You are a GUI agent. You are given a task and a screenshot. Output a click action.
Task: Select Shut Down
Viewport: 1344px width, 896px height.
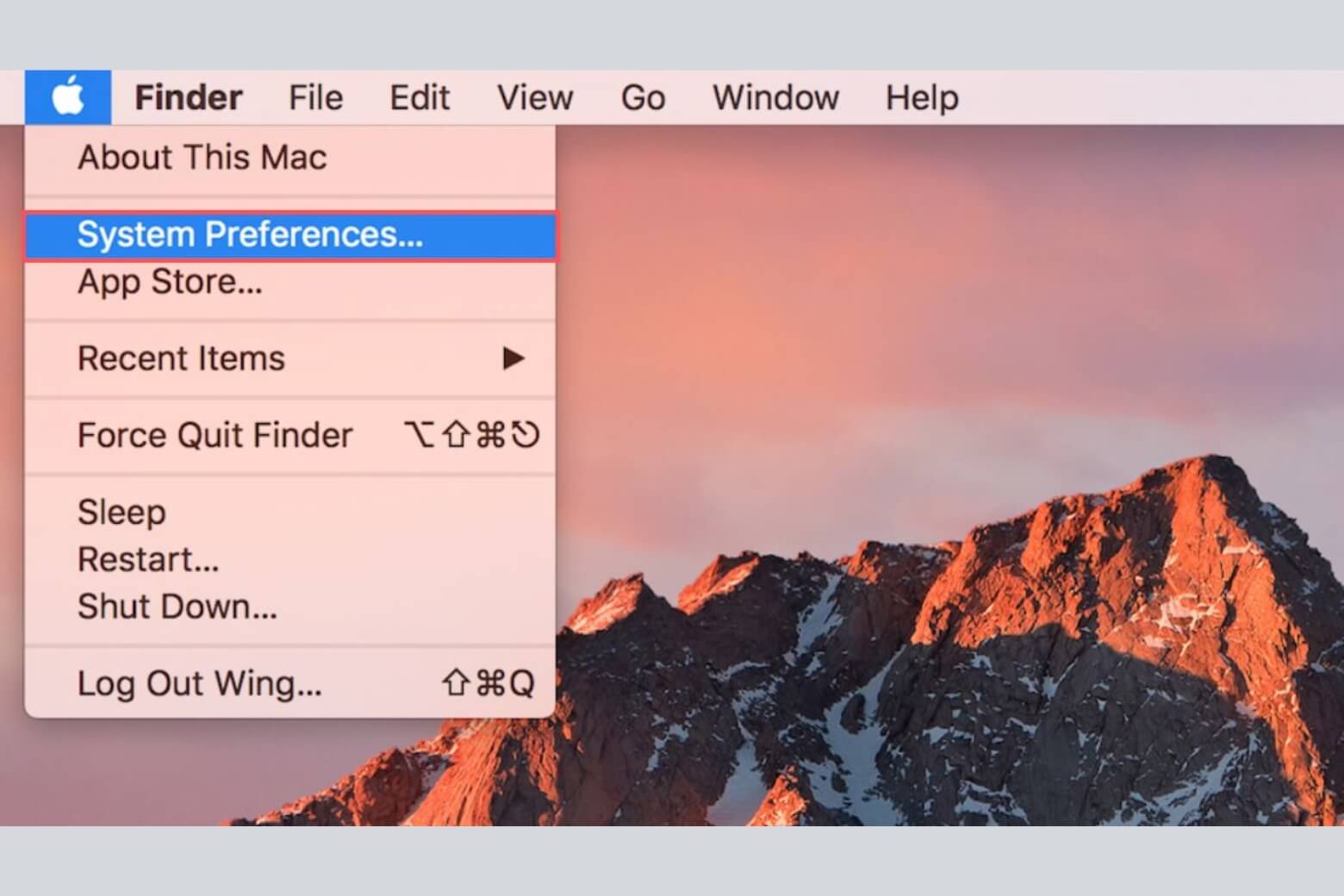point(177,606)
